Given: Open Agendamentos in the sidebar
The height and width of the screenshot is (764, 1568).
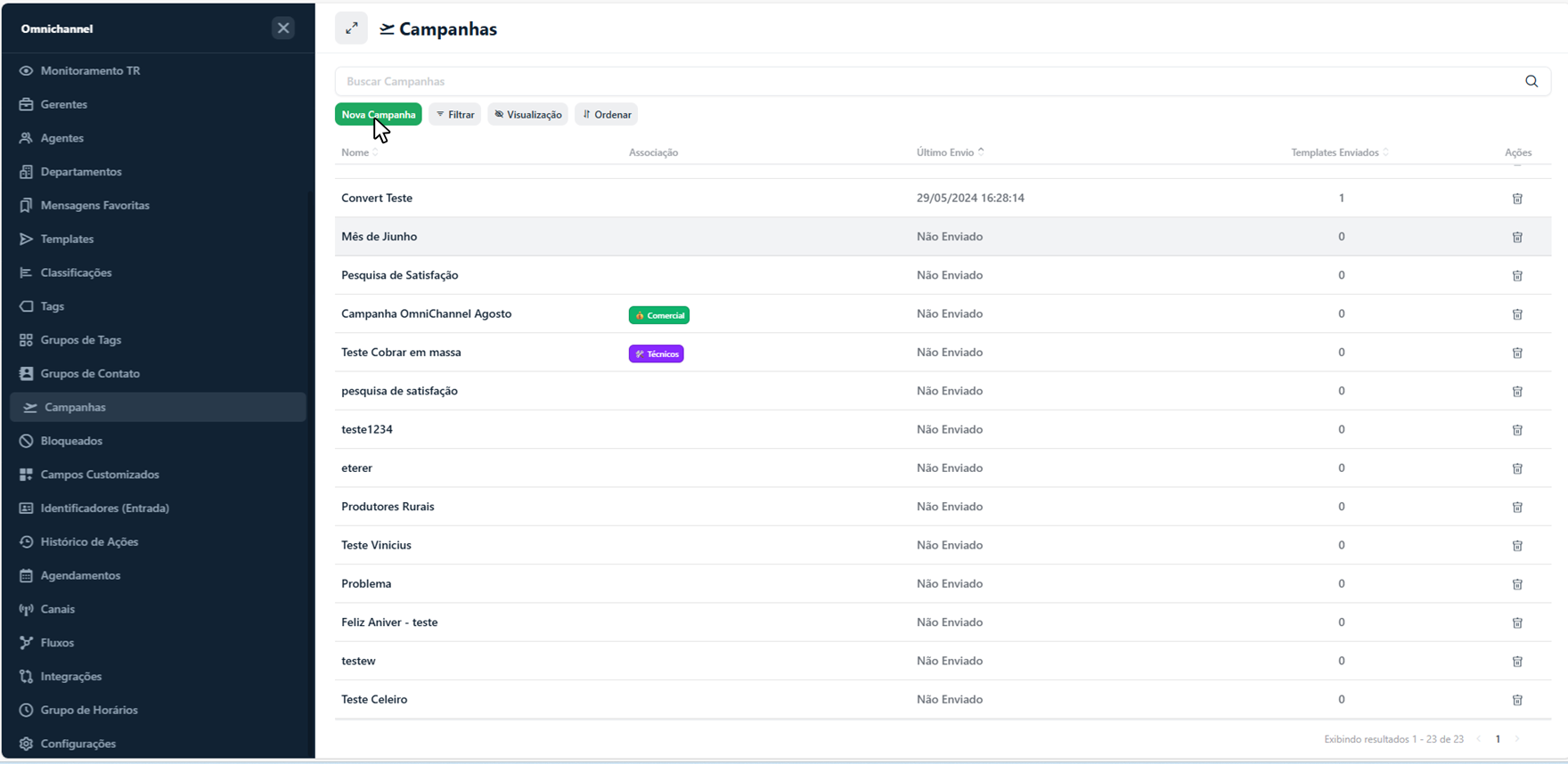Looking at the screenshot, I should coord(80,575).
